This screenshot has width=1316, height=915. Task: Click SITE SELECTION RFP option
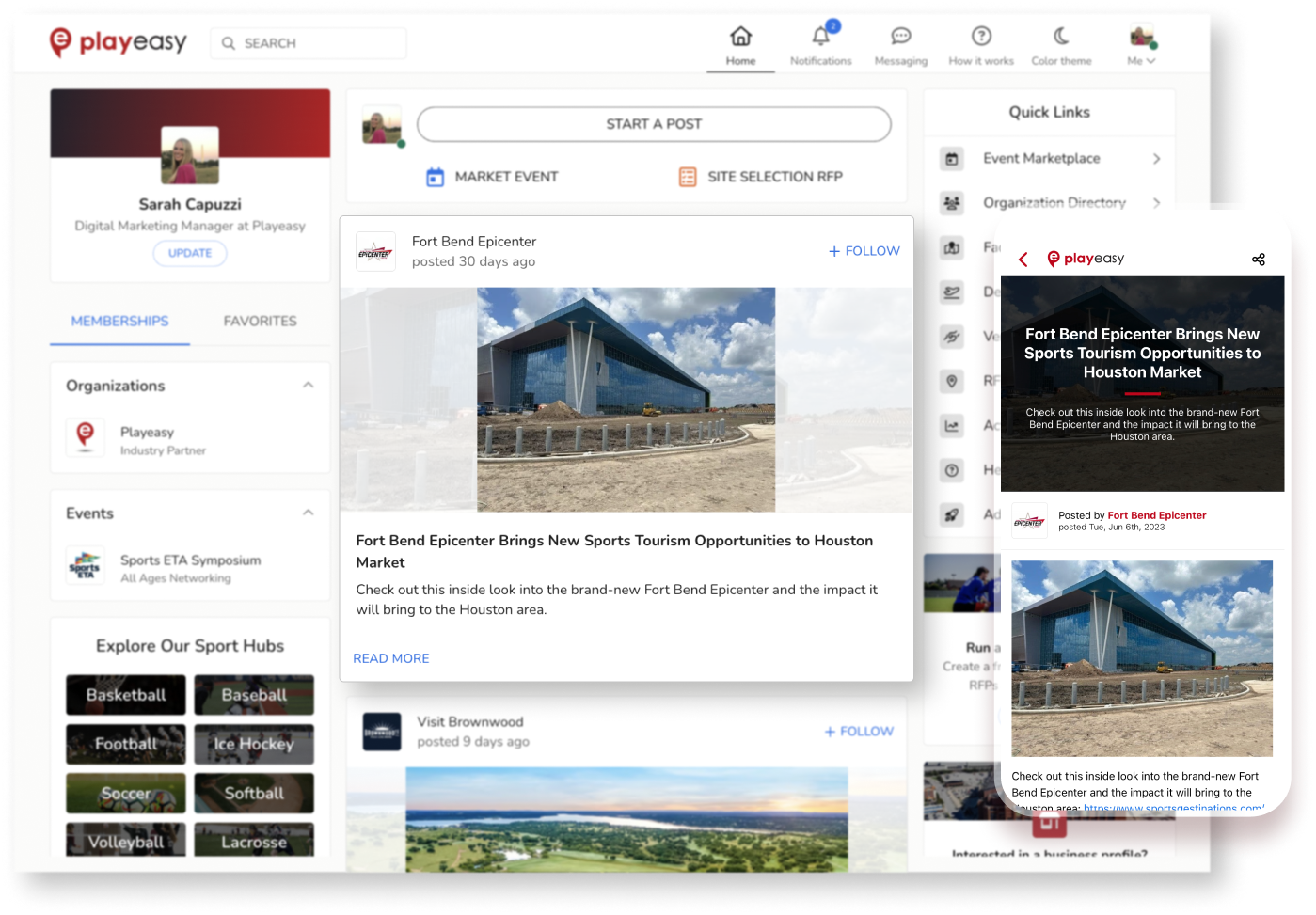pos(760,177)
